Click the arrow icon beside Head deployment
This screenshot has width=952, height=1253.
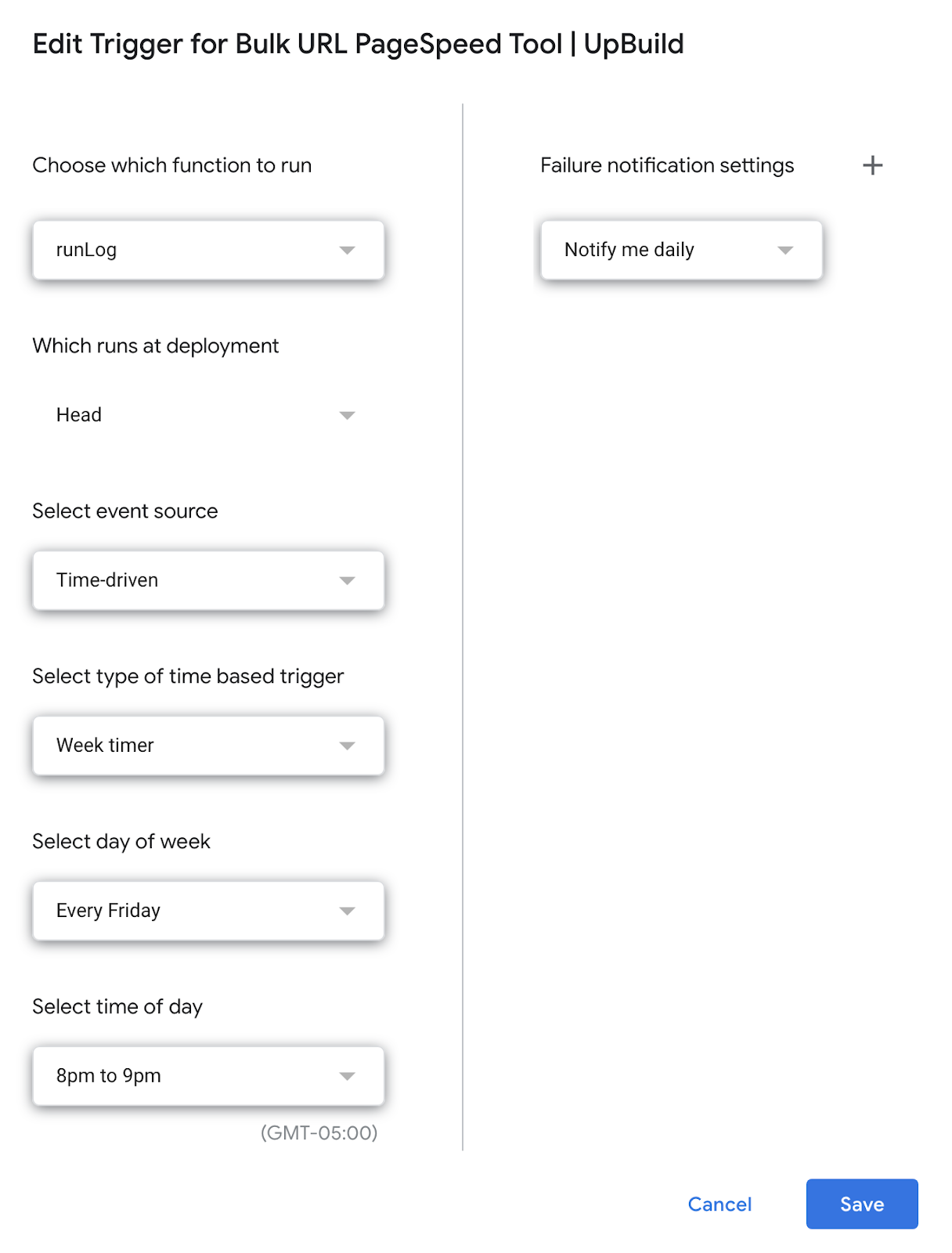[x=347, y=415]
